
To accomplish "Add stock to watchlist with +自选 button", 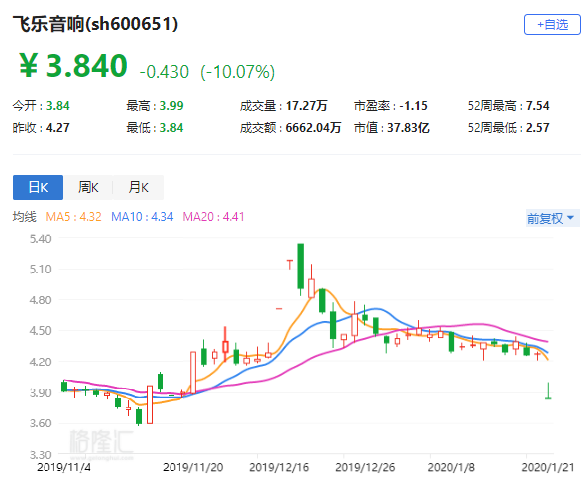I will pyautogui.click(x=552, y=25).
